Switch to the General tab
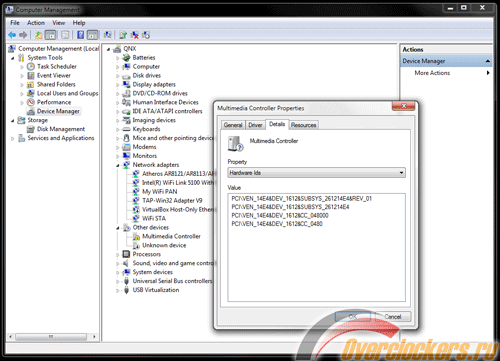 [233, 125]
